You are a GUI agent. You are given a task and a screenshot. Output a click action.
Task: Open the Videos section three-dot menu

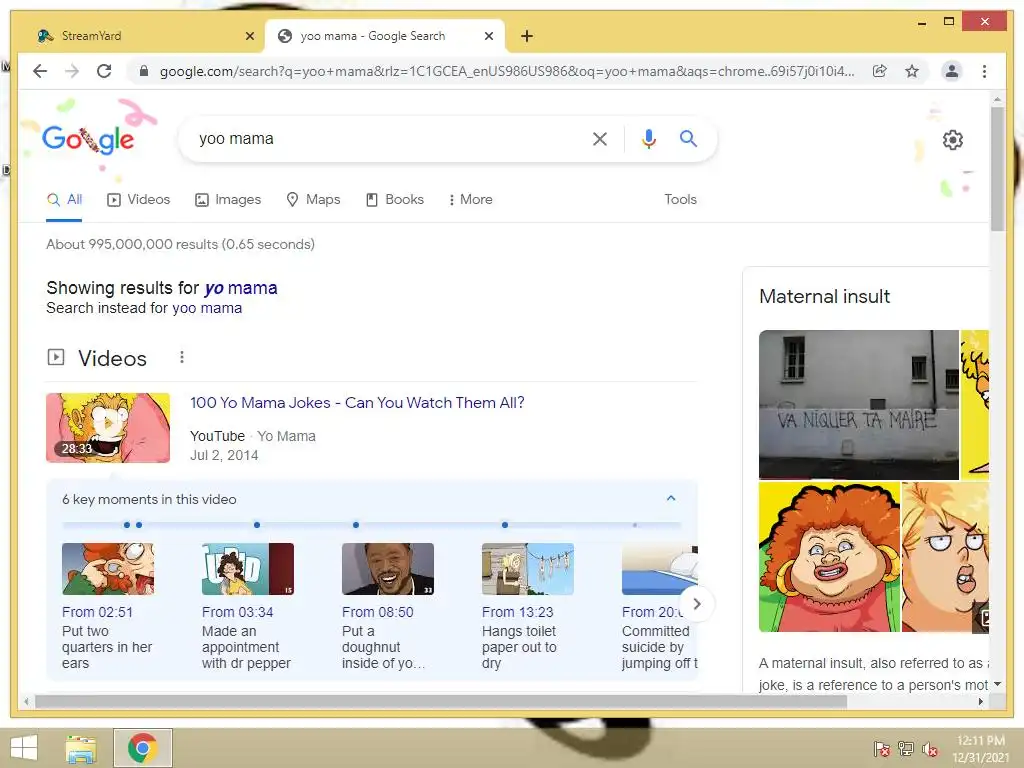coord(182,357)
